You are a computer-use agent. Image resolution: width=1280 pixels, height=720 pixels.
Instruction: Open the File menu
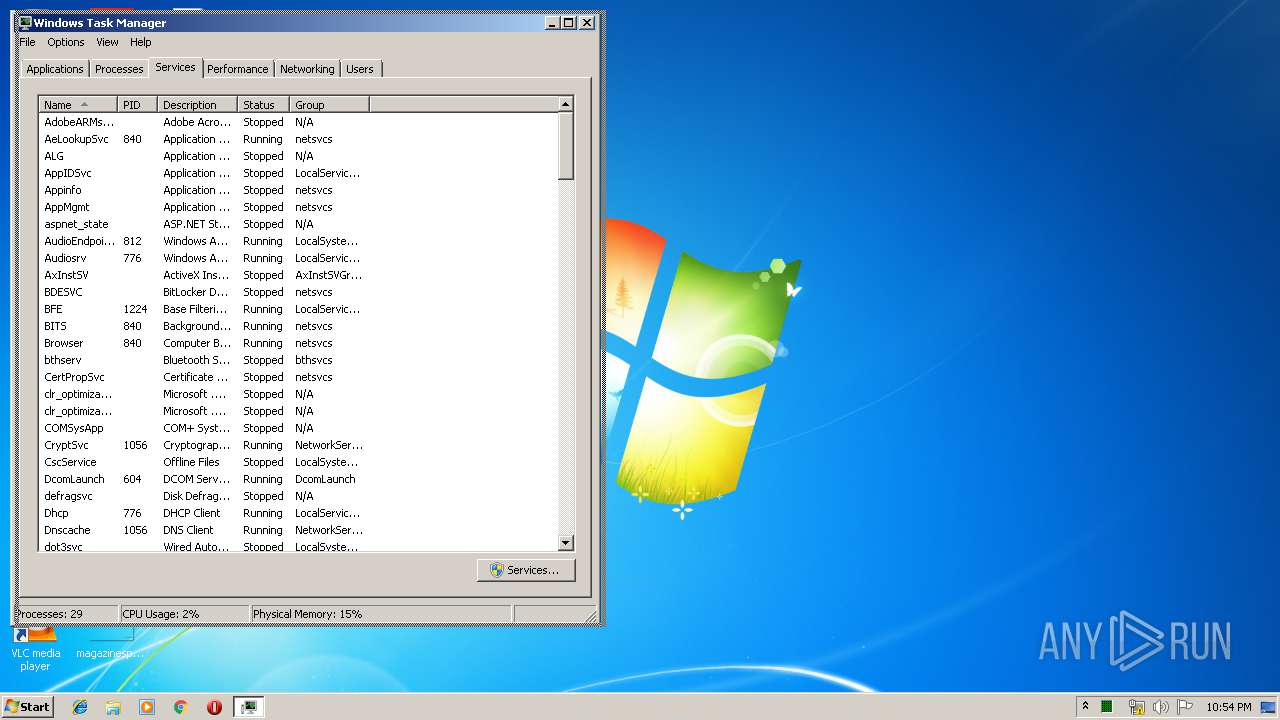coord(27,42)
